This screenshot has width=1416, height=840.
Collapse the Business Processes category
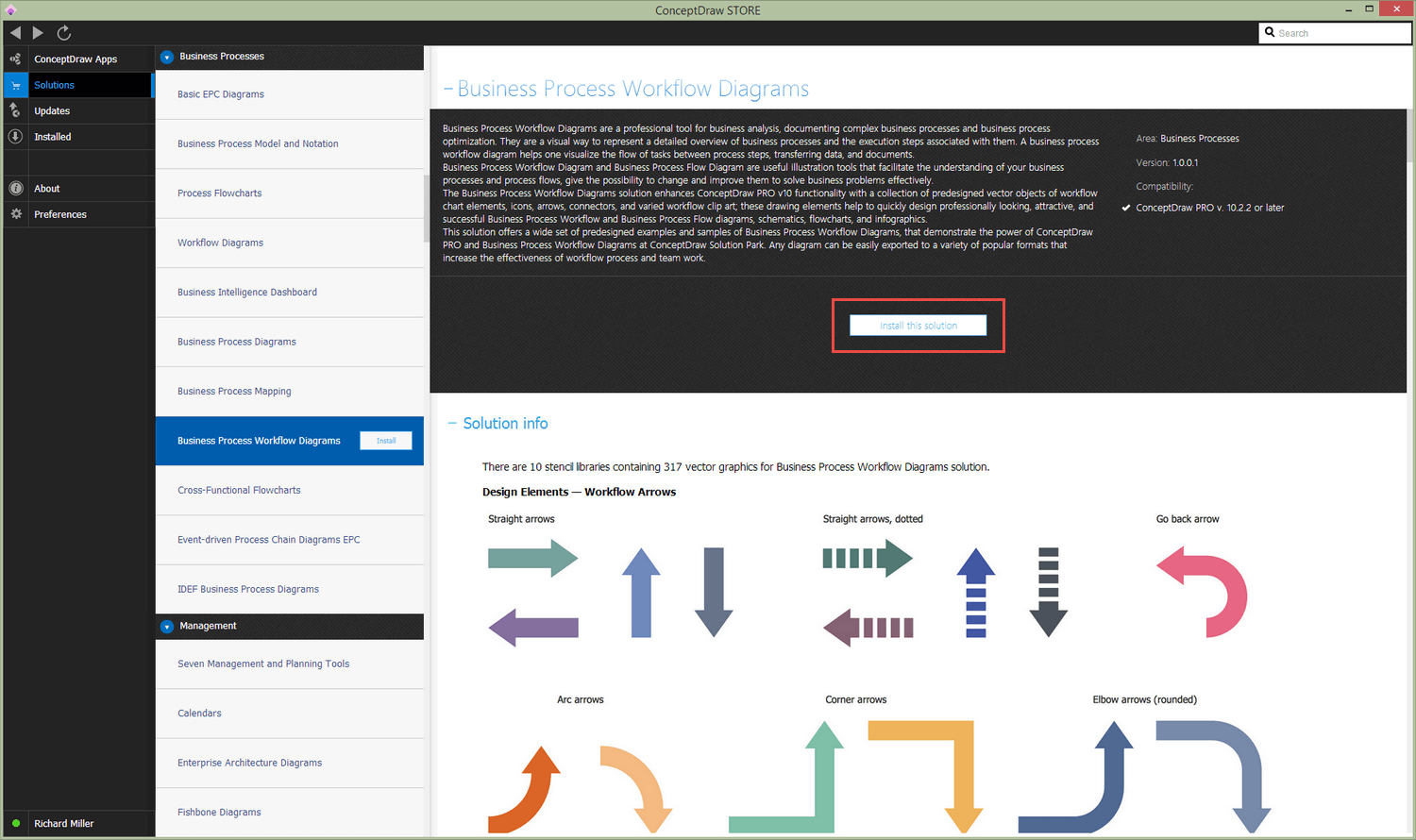[167, 58]
